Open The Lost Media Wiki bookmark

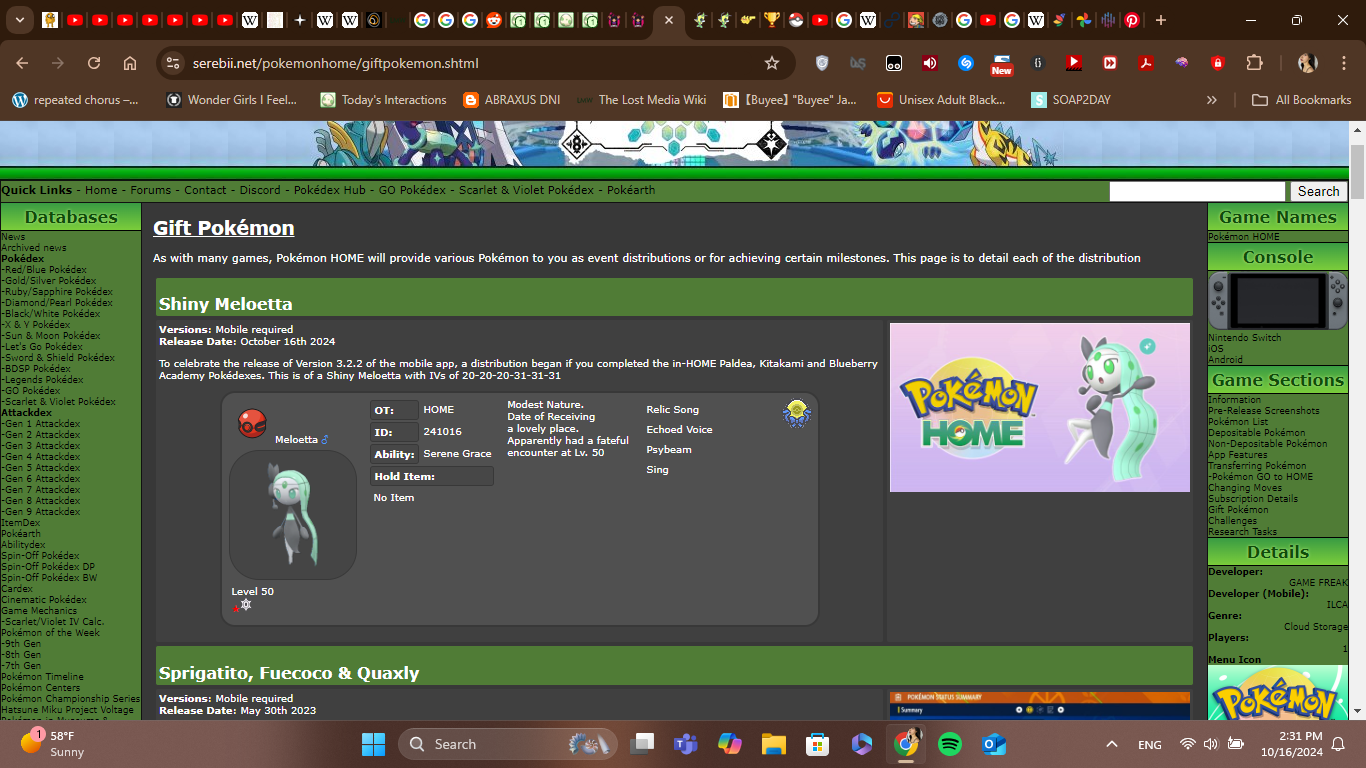641,100
